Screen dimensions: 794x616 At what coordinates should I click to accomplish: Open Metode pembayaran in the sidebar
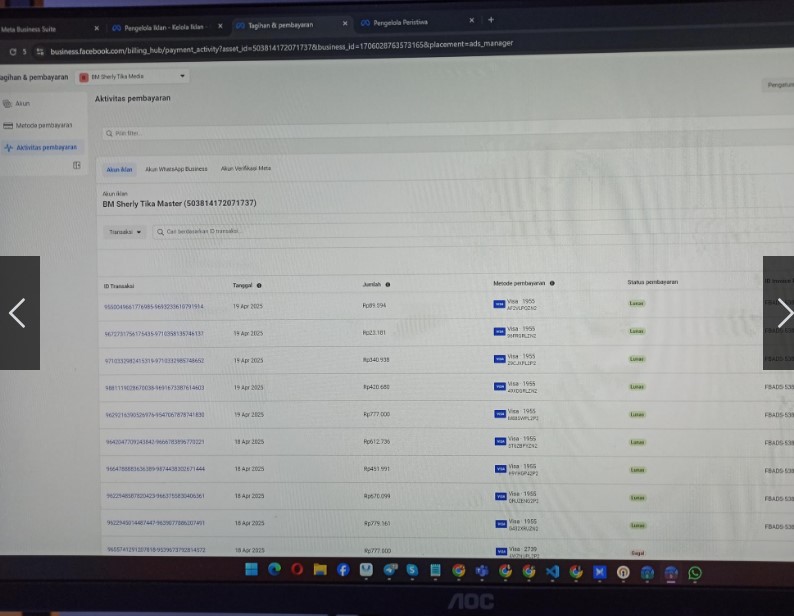tap(43, 125)
